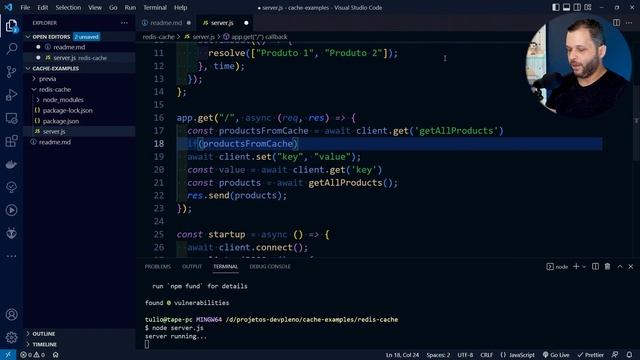Click errors and warnings count in status bar

pyautogui.click(x=33, y=355)
